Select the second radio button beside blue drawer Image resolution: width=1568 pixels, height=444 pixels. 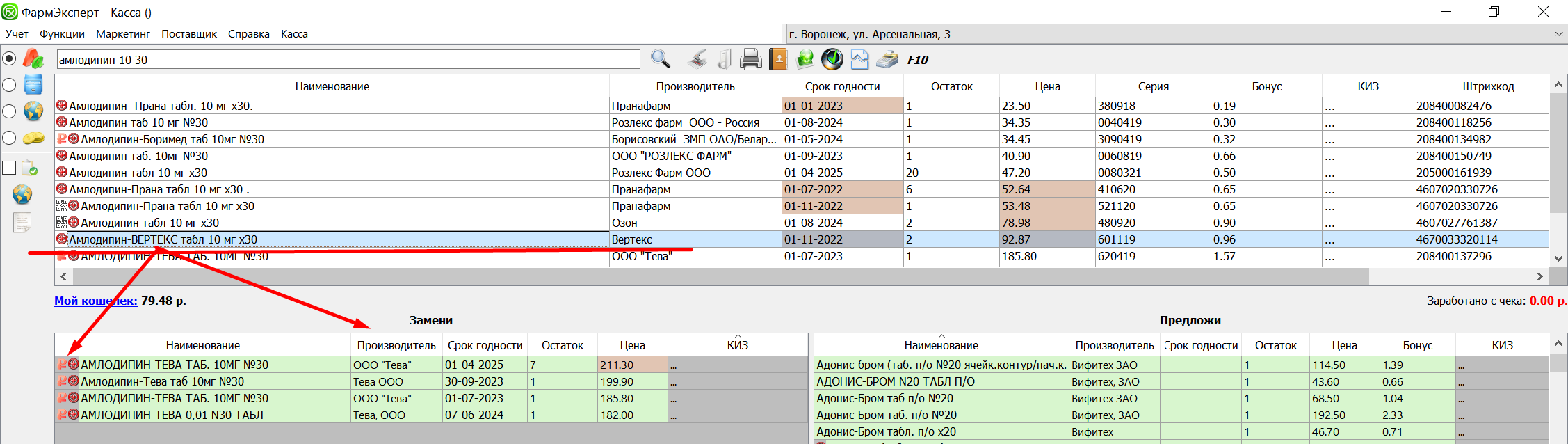tap(10, 85)
